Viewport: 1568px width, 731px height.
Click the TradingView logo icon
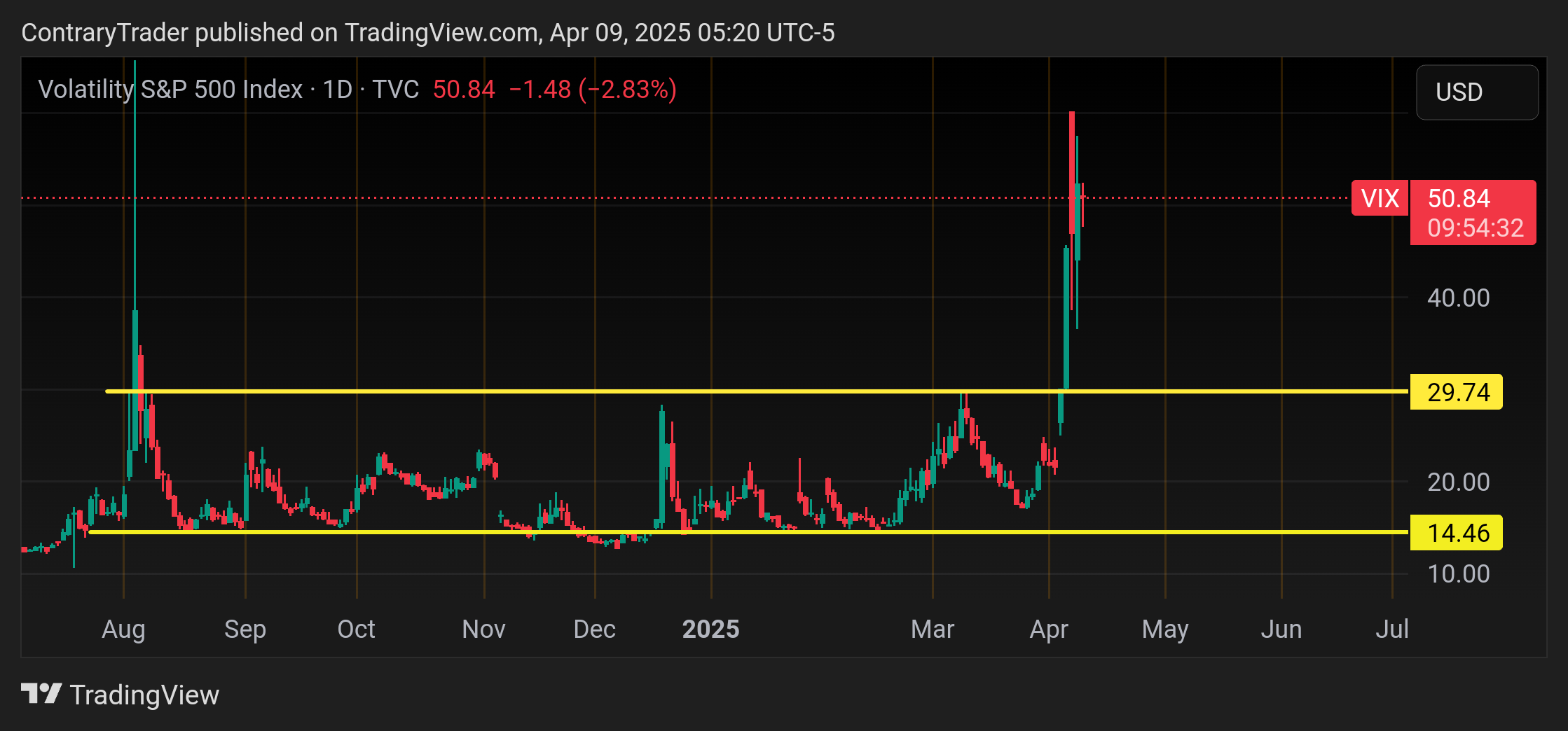pos(41,694)
